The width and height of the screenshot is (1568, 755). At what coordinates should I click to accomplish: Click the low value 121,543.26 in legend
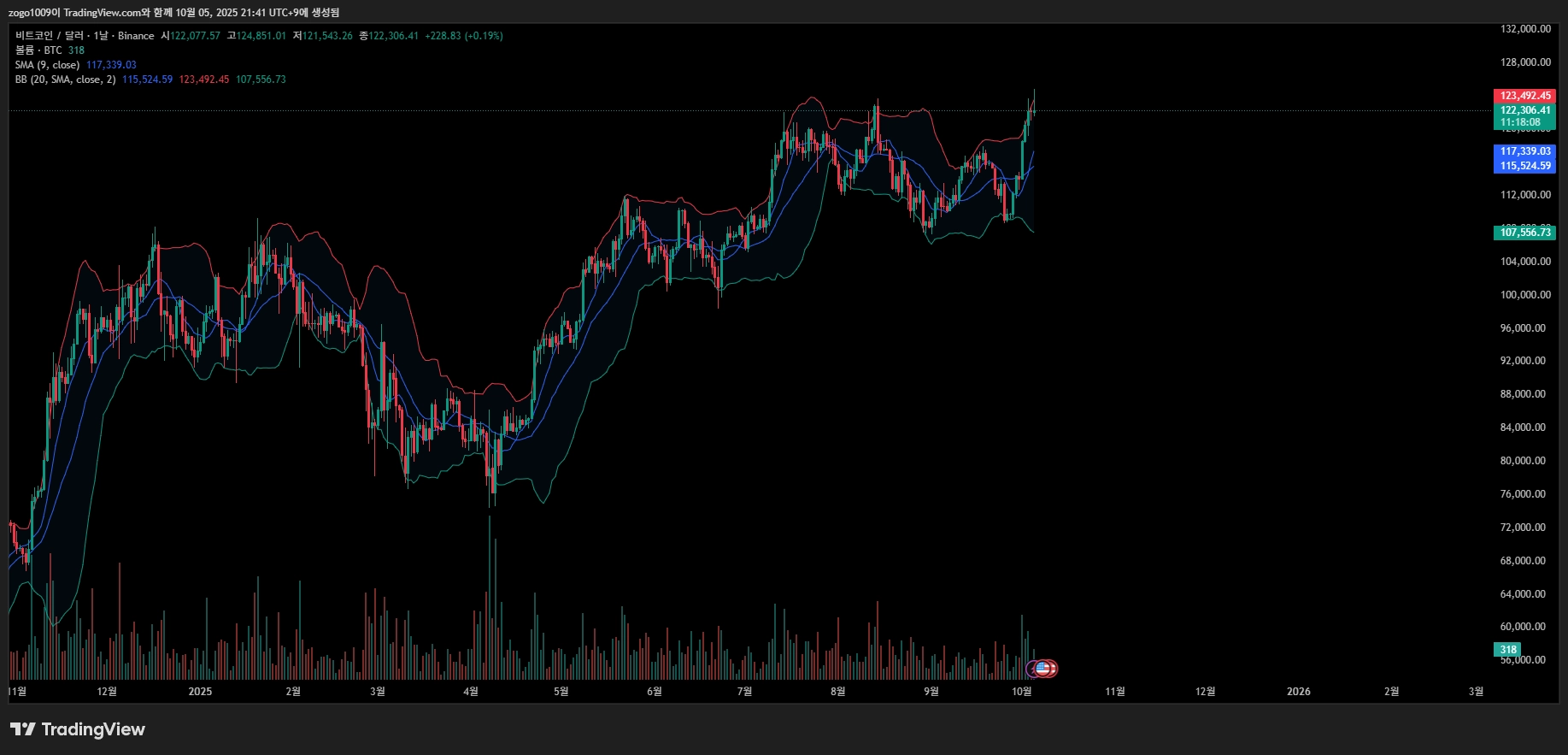point(327,36)
